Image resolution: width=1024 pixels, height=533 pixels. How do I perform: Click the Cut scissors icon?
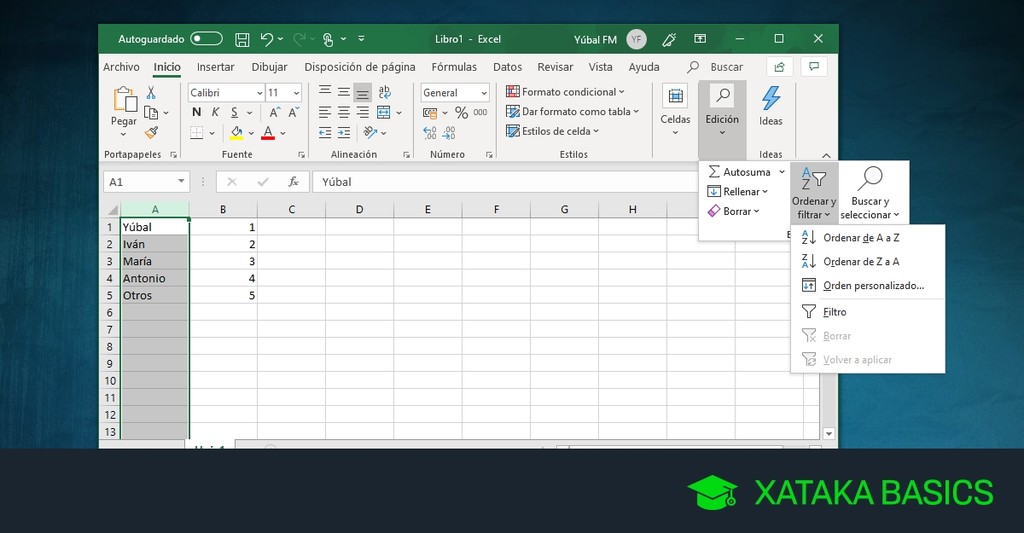pos(151,92)
